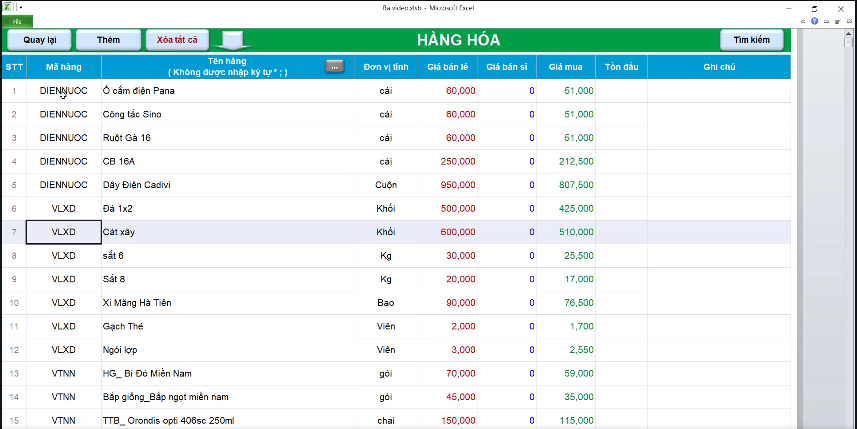Select Mã hàng VLXD cell in row 7
The image size is (857, 429).
pyautogui.click(x=64, y=232)
